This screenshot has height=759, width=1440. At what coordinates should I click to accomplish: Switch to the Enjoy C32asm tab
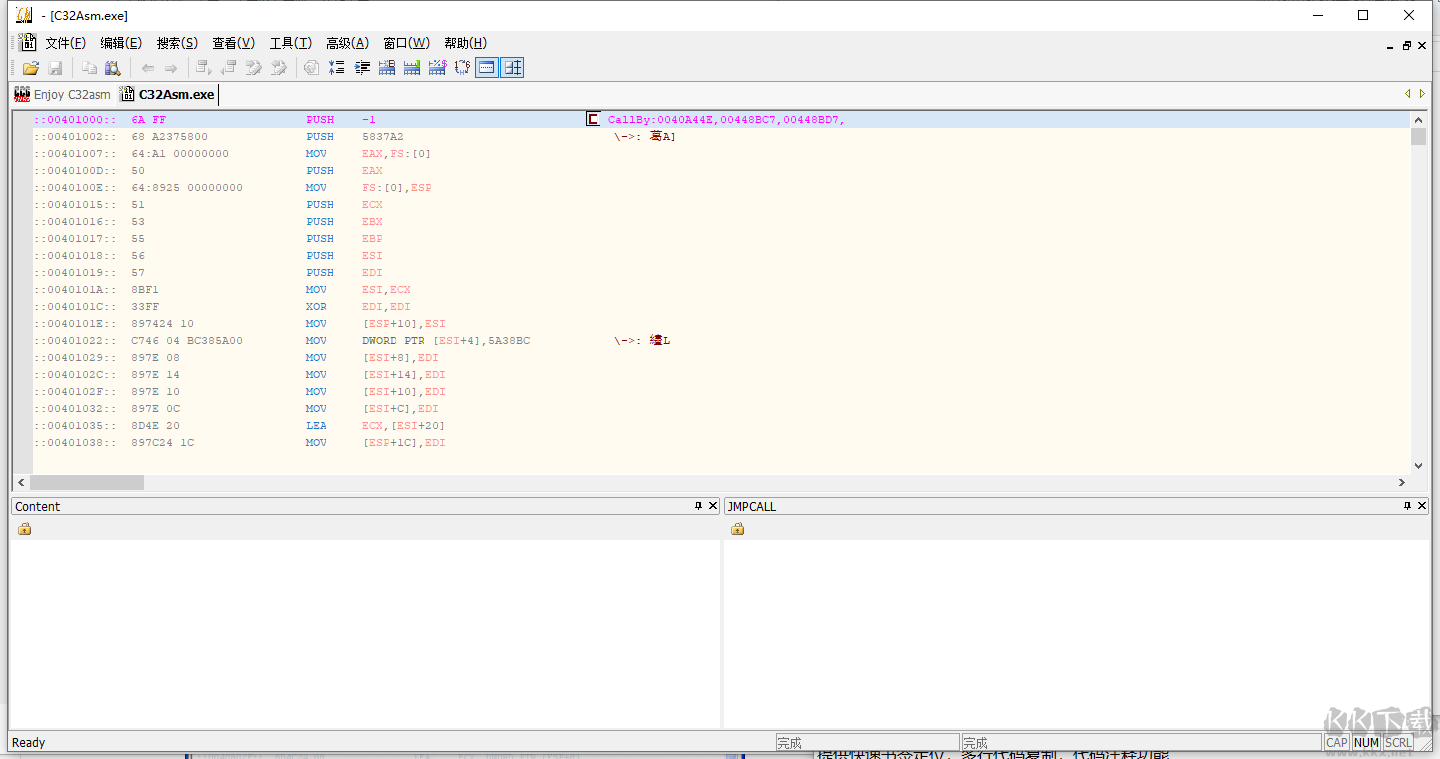[x=62, y=94]
